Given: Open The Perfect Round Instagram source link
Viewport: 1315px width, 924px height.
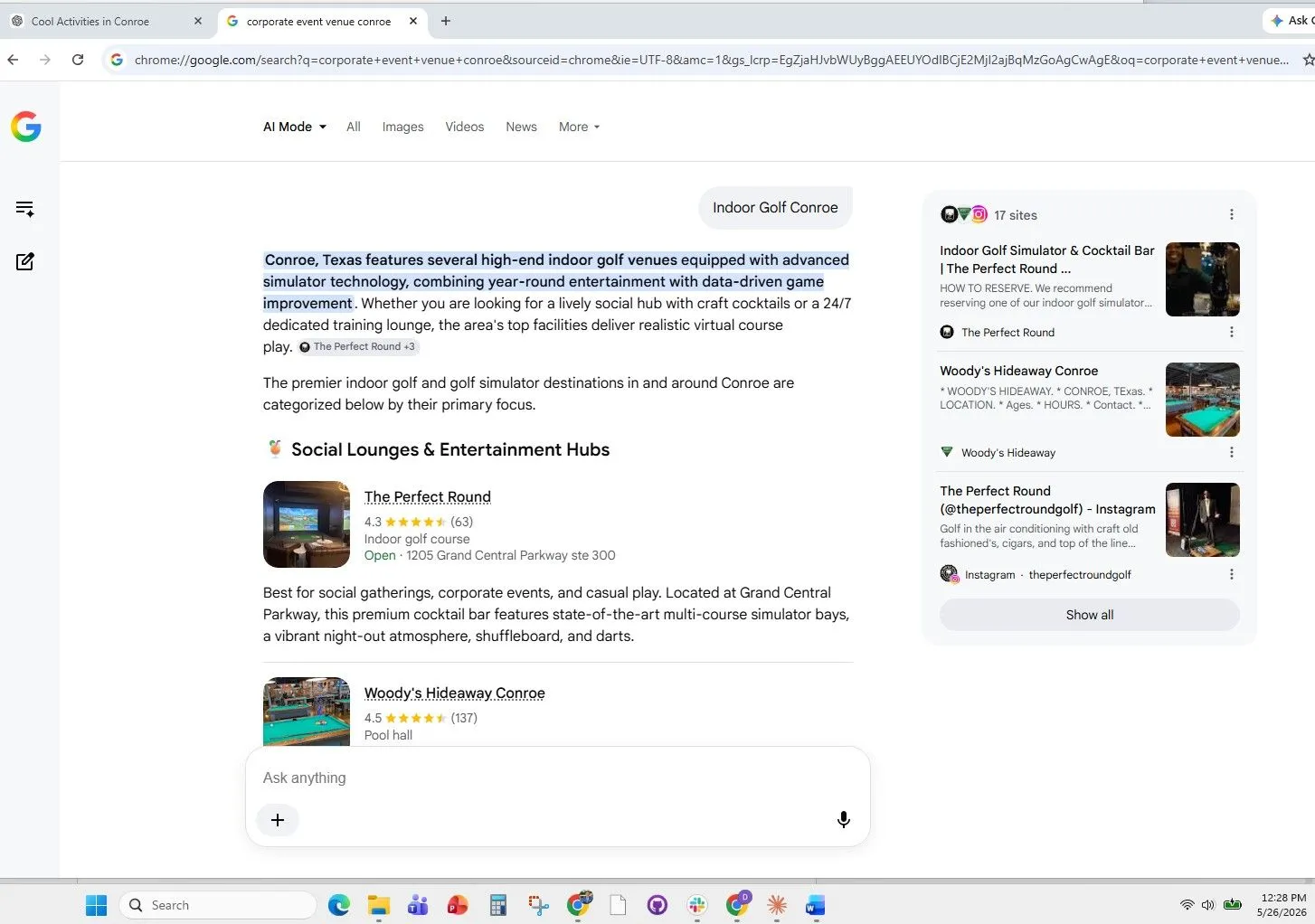Looking at the screenshot, I should [1047, 500].
